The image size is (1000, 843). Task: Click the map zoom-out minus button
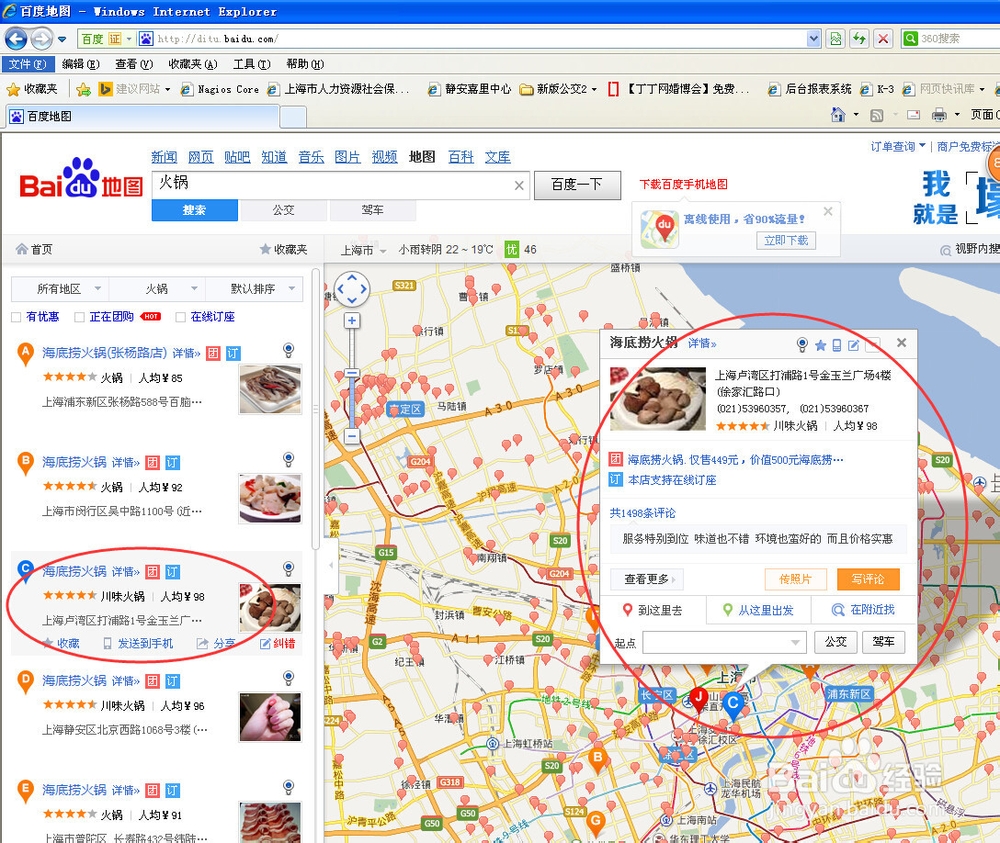point(351,436)
